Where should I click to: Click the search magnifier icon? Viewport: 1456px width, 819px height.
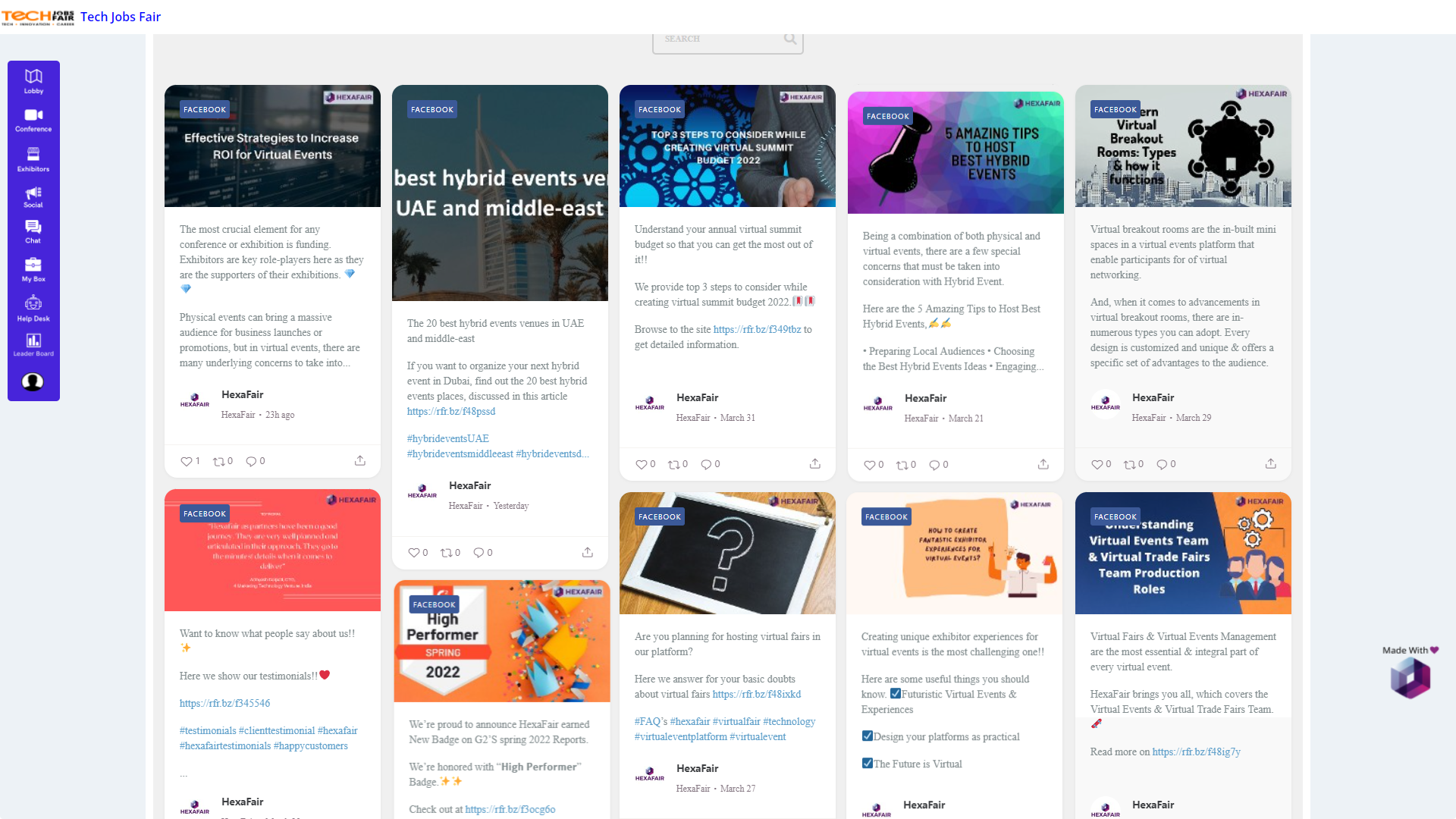click(x=790, y=39)
